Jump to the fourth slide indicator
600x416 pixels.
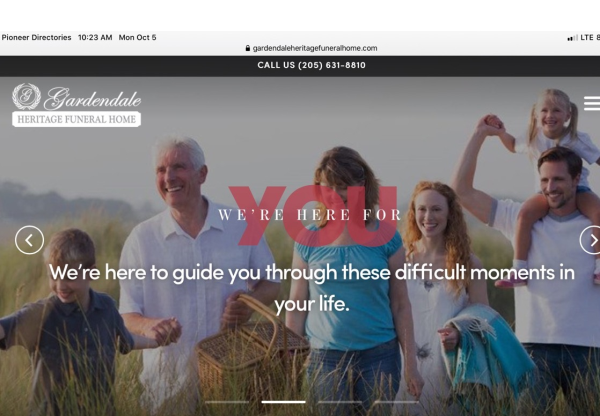[x=396, y=402]
